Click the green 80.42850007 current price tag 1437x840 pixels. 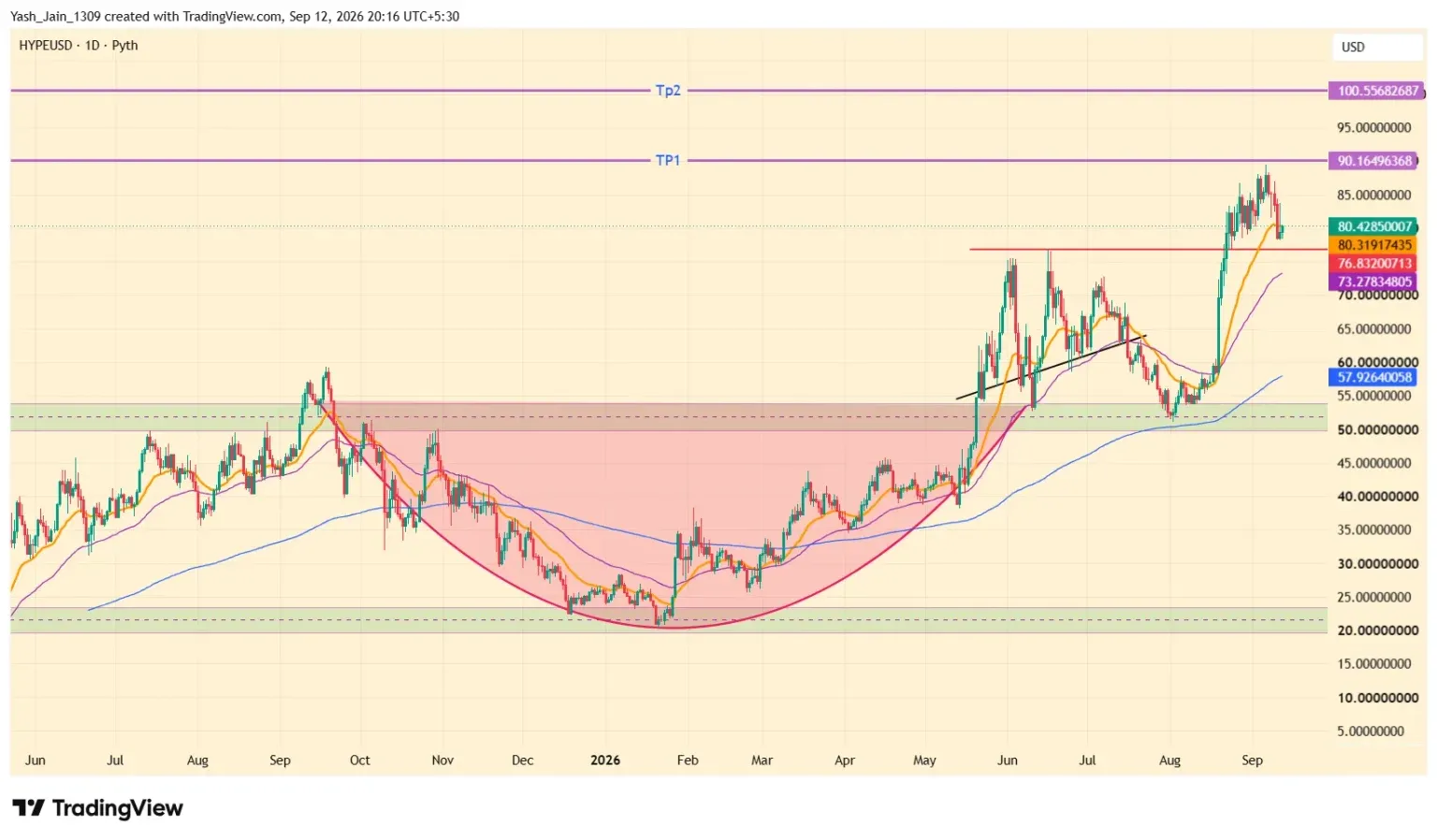point(1373,226)
